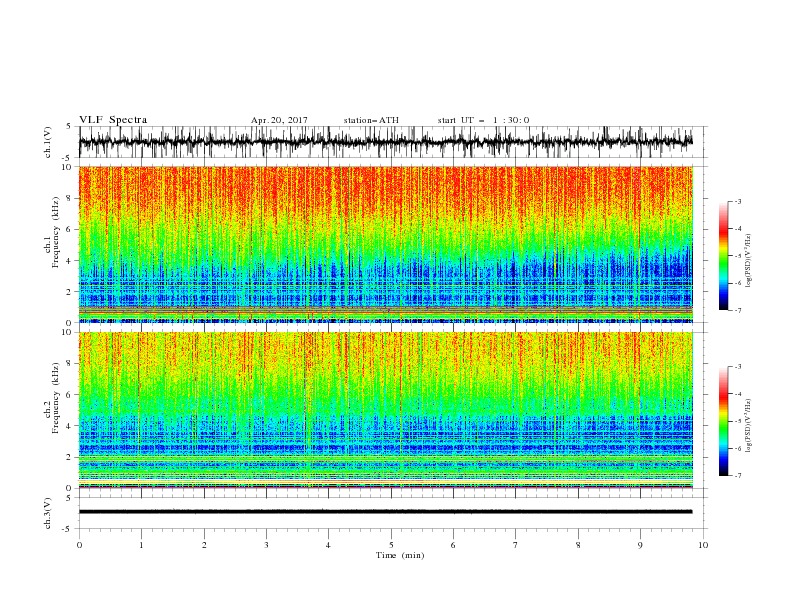The height and width of the screenshot is (612, 792).
Task: Click the ch.3 flat waveform trace
Action: pos(385,512)
